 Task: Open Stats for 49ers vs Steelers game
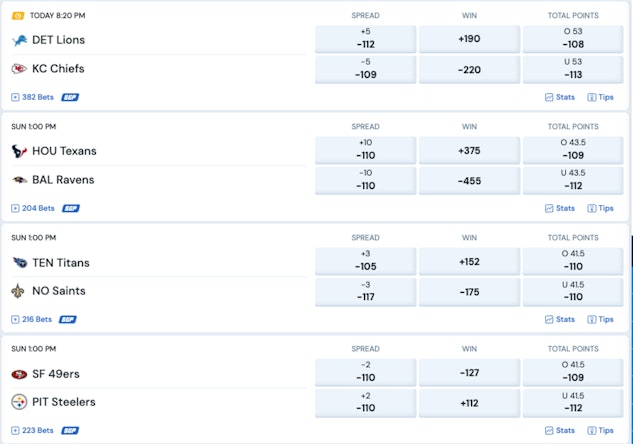[560, 431]
